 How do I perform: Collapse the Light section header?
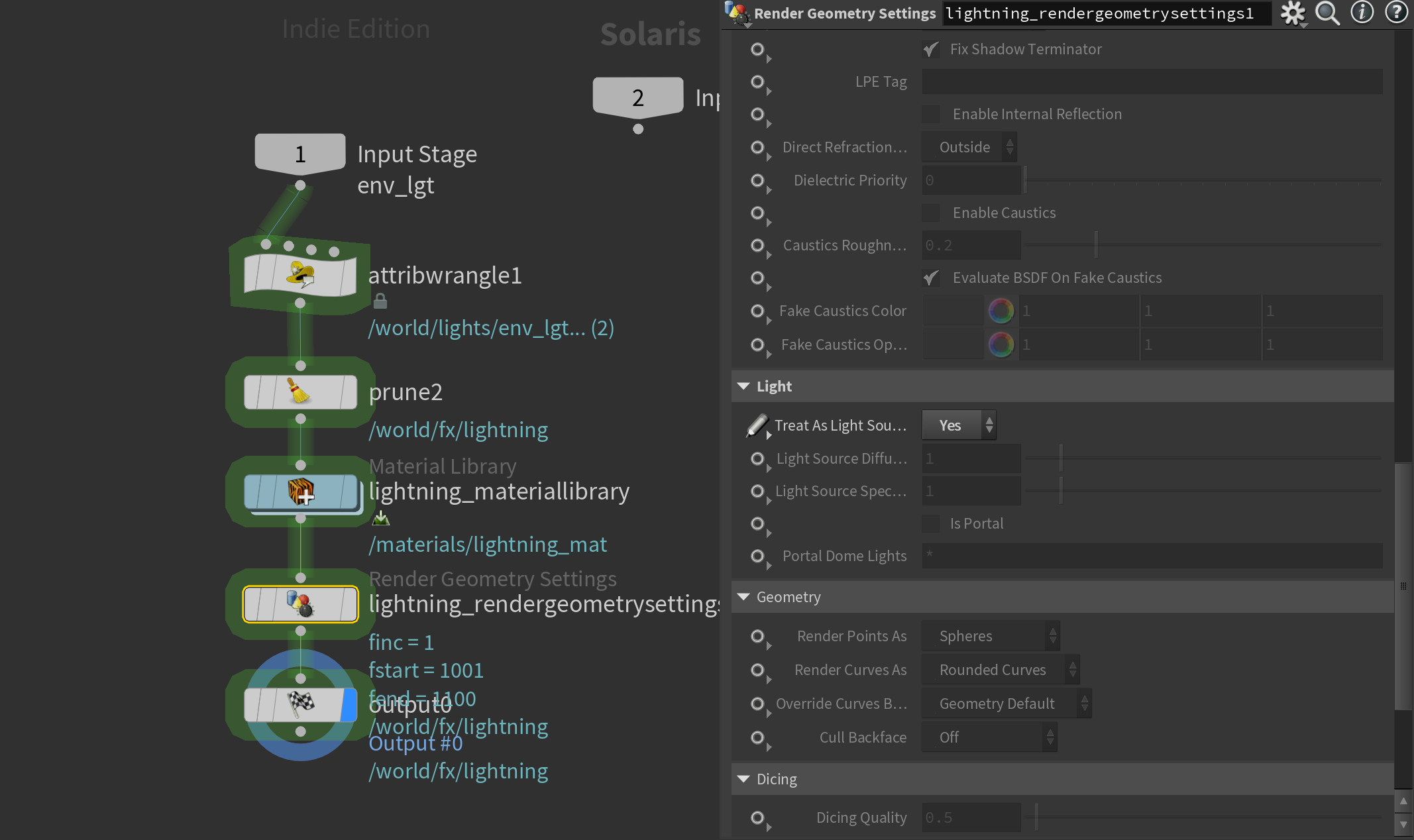pyautogui.click(x=744, y=386)
